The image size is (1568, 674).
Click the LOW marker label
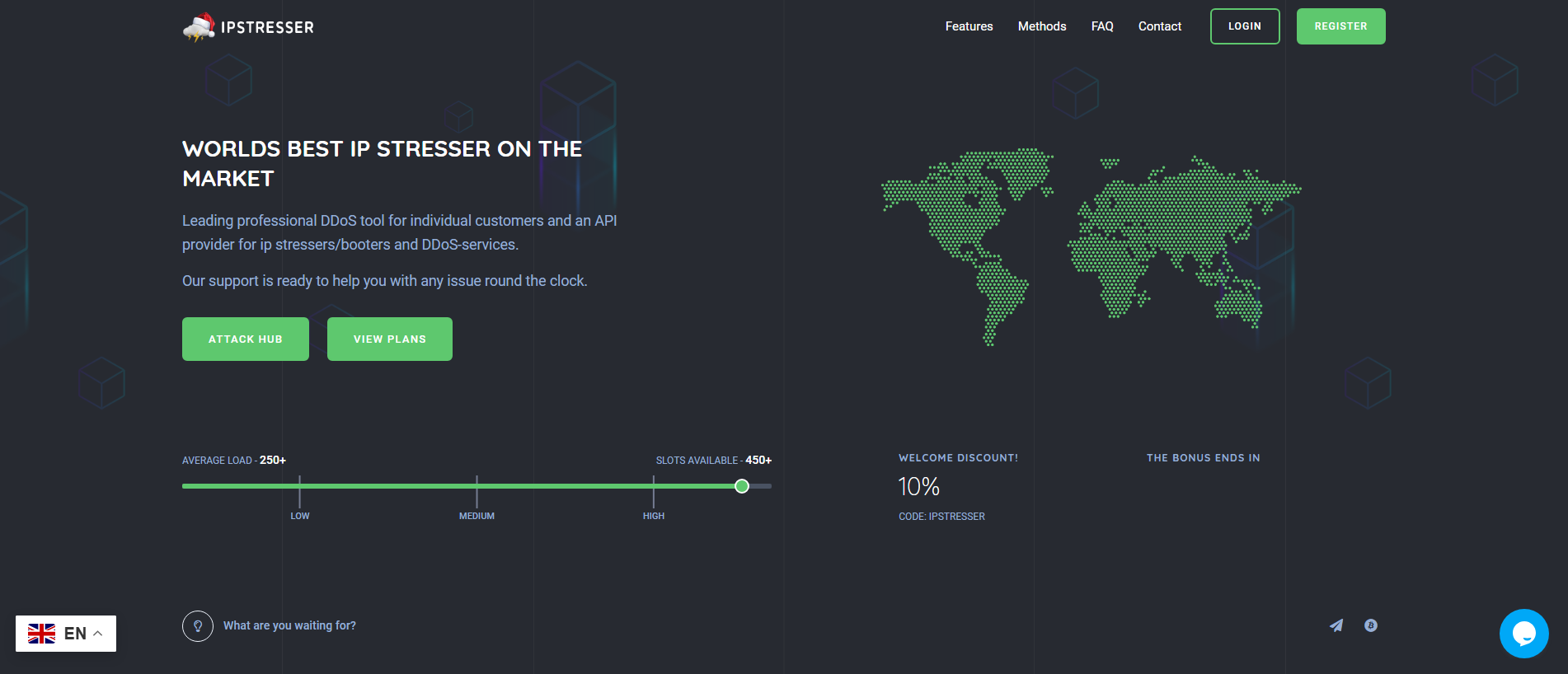tap(300, 516)
